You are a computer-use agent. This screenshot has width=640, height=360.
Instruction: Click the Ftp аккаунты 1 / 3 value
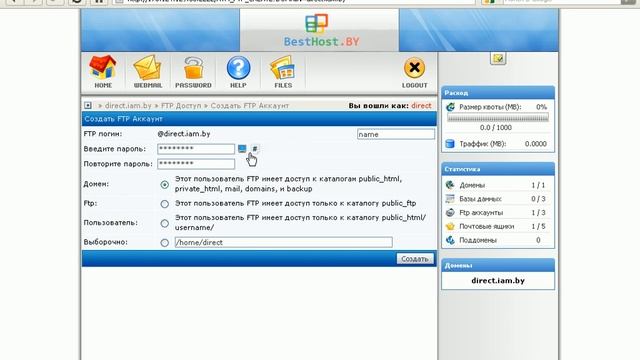tap(538, 213)
